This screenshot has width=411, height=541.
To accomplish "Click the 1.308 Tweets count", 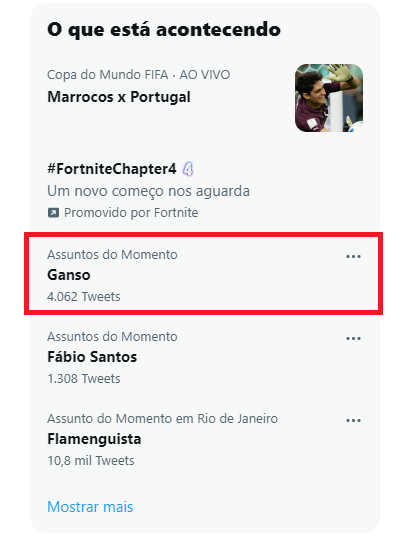I will [84, 379].
